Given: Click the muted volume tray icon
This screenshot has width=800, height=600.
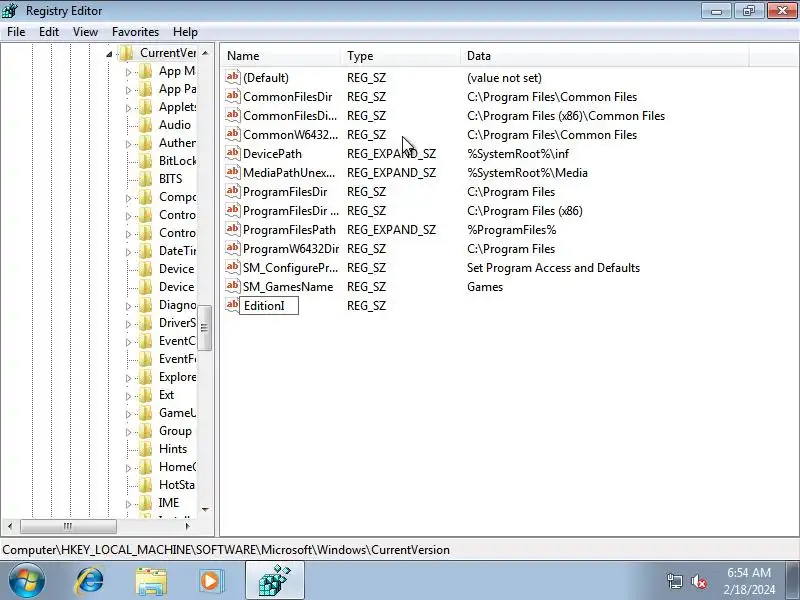Looking at the screenshot, I should [698, 581].
